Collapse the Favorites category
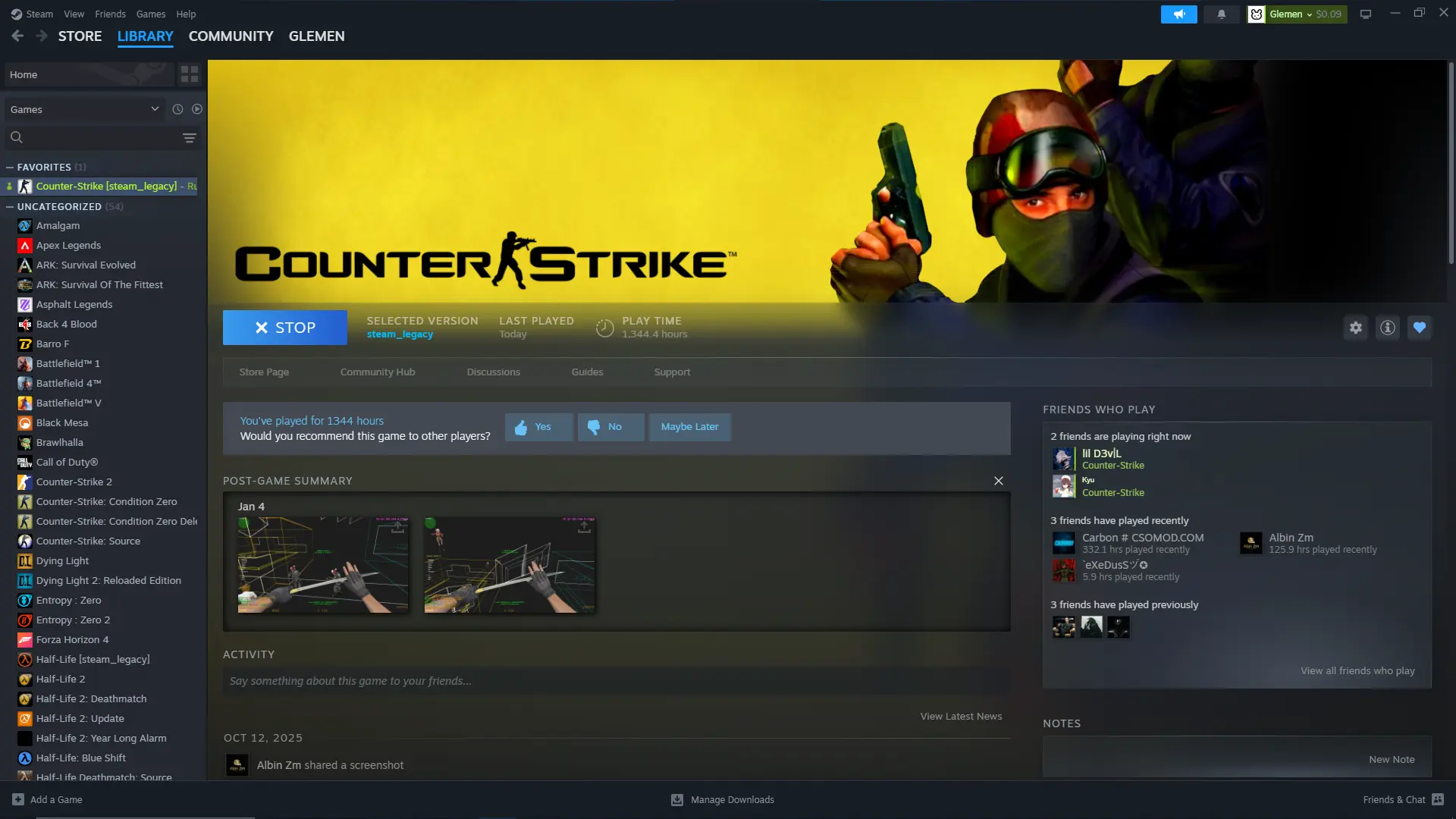This screenshot has height=819, width=1456. (10, 167)
